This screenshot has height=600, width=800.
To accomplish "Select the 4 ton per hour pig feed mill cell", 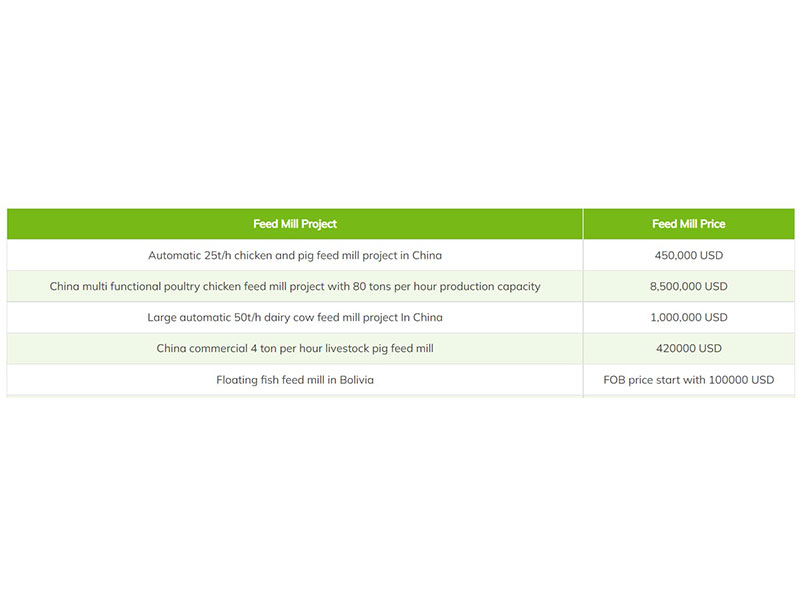I will pos(295,348).
